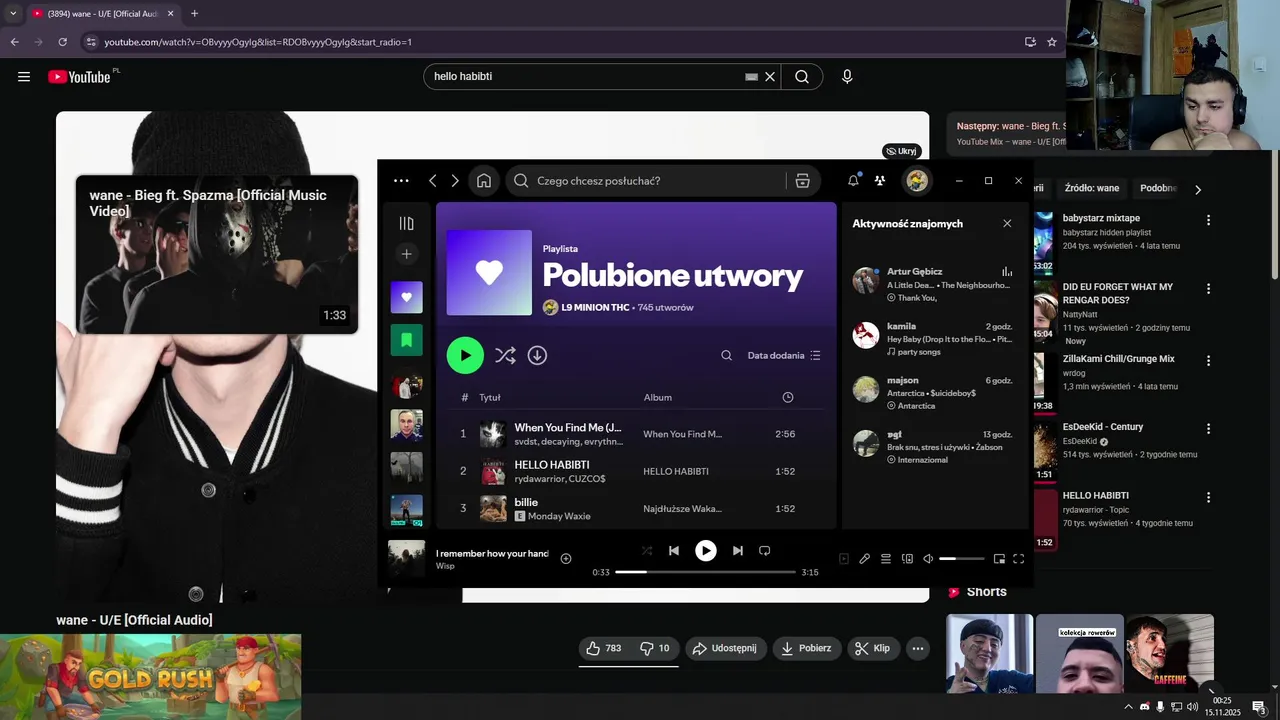Start YouTube voice search microphone
This screenshot has width=1280, height=720.
(x=847, y=77)
